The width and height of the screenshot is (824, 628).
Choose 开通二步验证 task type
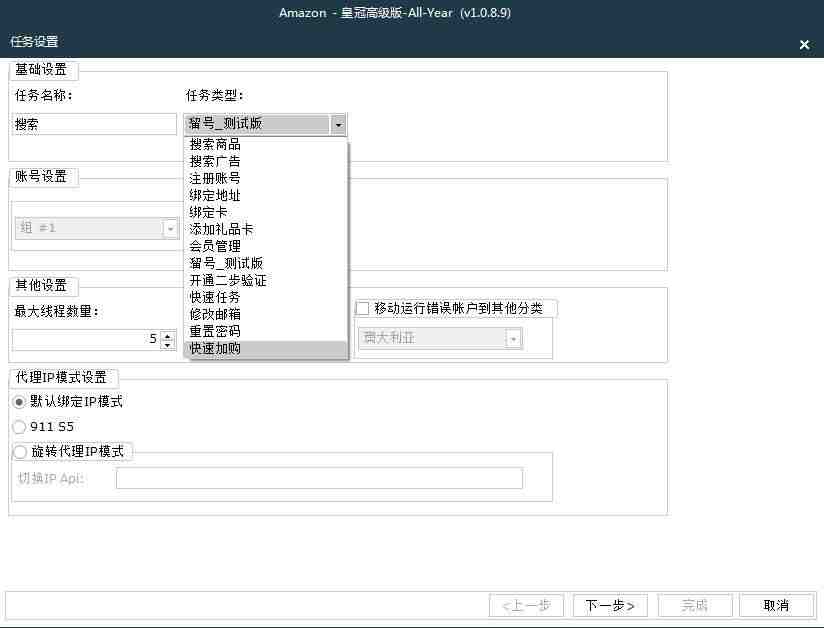point(265,280)
